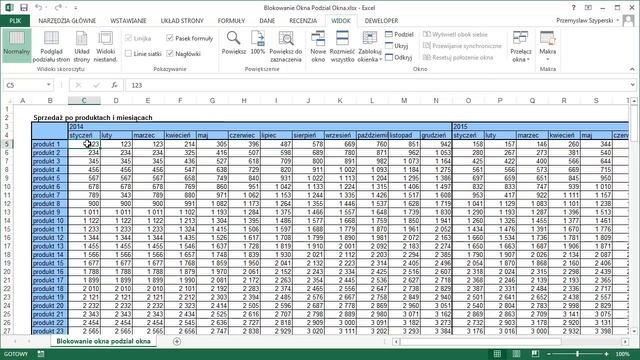Image resolution: width=640 pixels, height=360 pixels.
Task: Switch to UKŁAD STRONY tab
Action: tap(182, 20)
